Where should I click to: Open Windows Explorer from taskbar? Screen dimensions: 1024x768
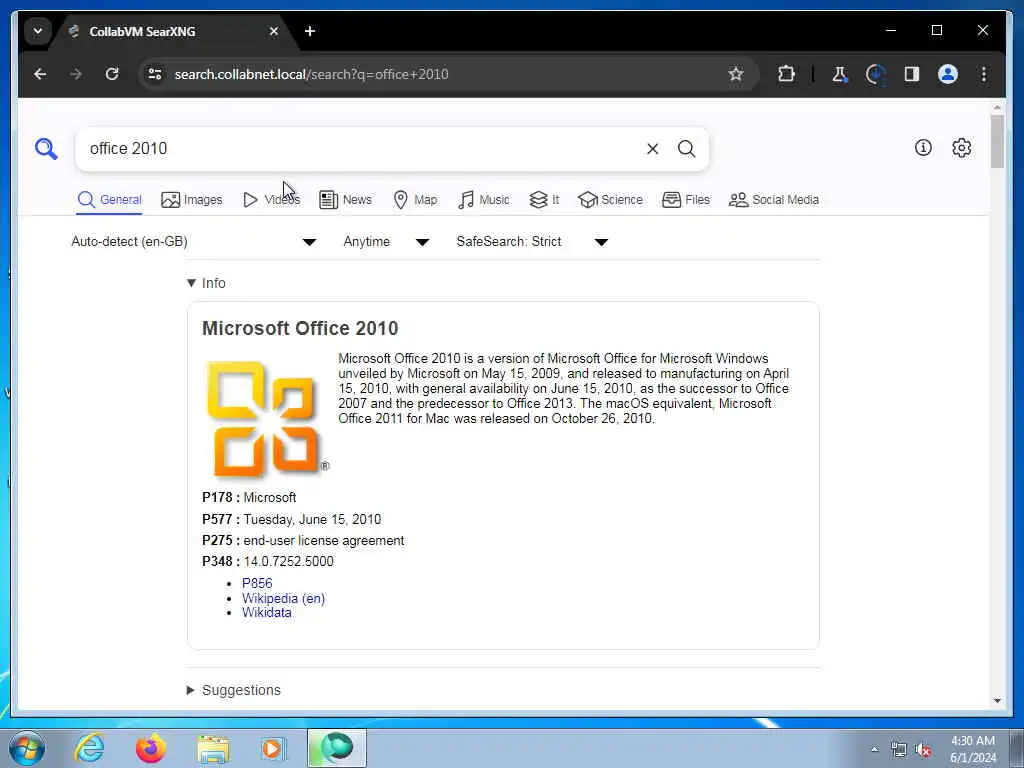coord(213,748)
